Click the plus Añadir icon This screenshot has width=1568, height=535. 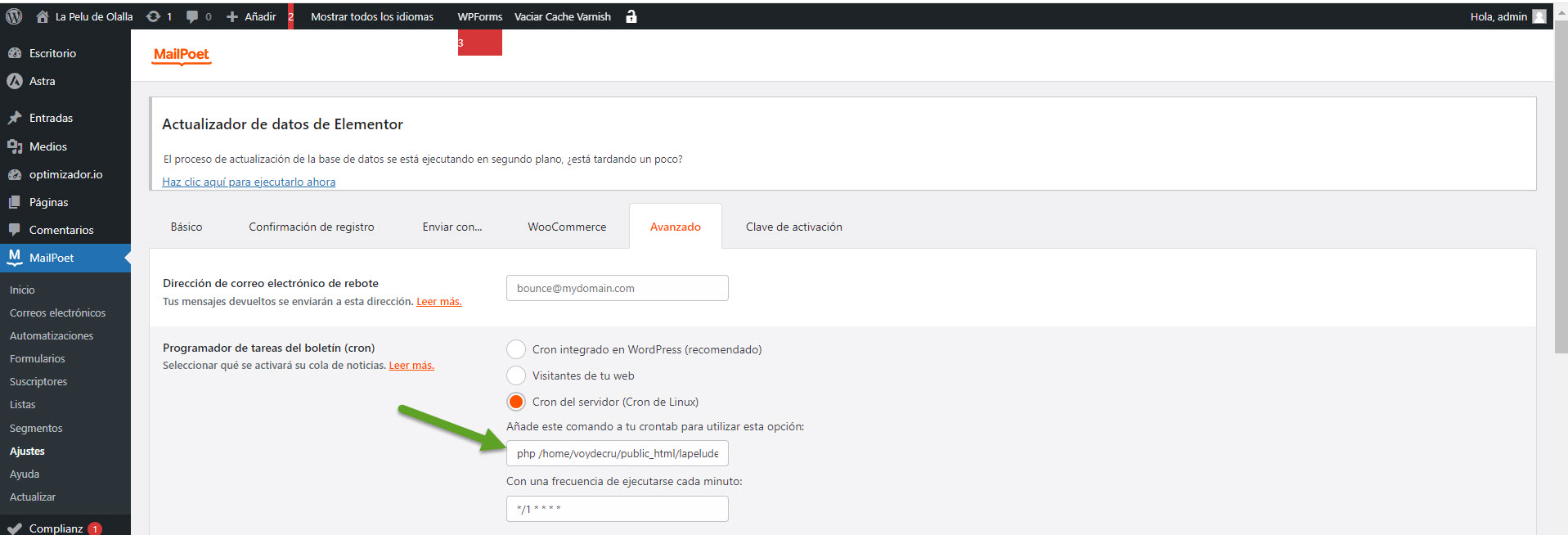click(x=232, y=16)
